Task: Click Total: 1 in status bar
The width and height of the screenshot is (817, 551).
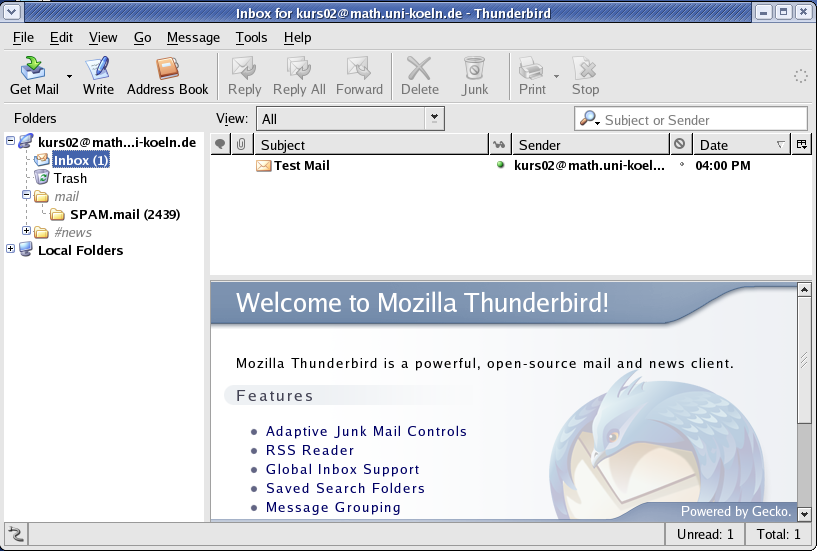Action: coord(778,534)
